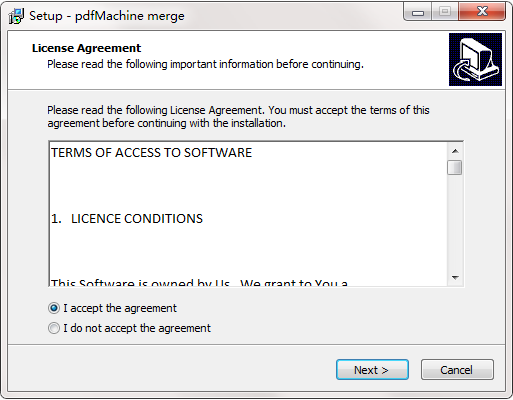Click the bold "License Agreement" heading
The height and width of the screenshot is (400, 513).
coord(86,48)
